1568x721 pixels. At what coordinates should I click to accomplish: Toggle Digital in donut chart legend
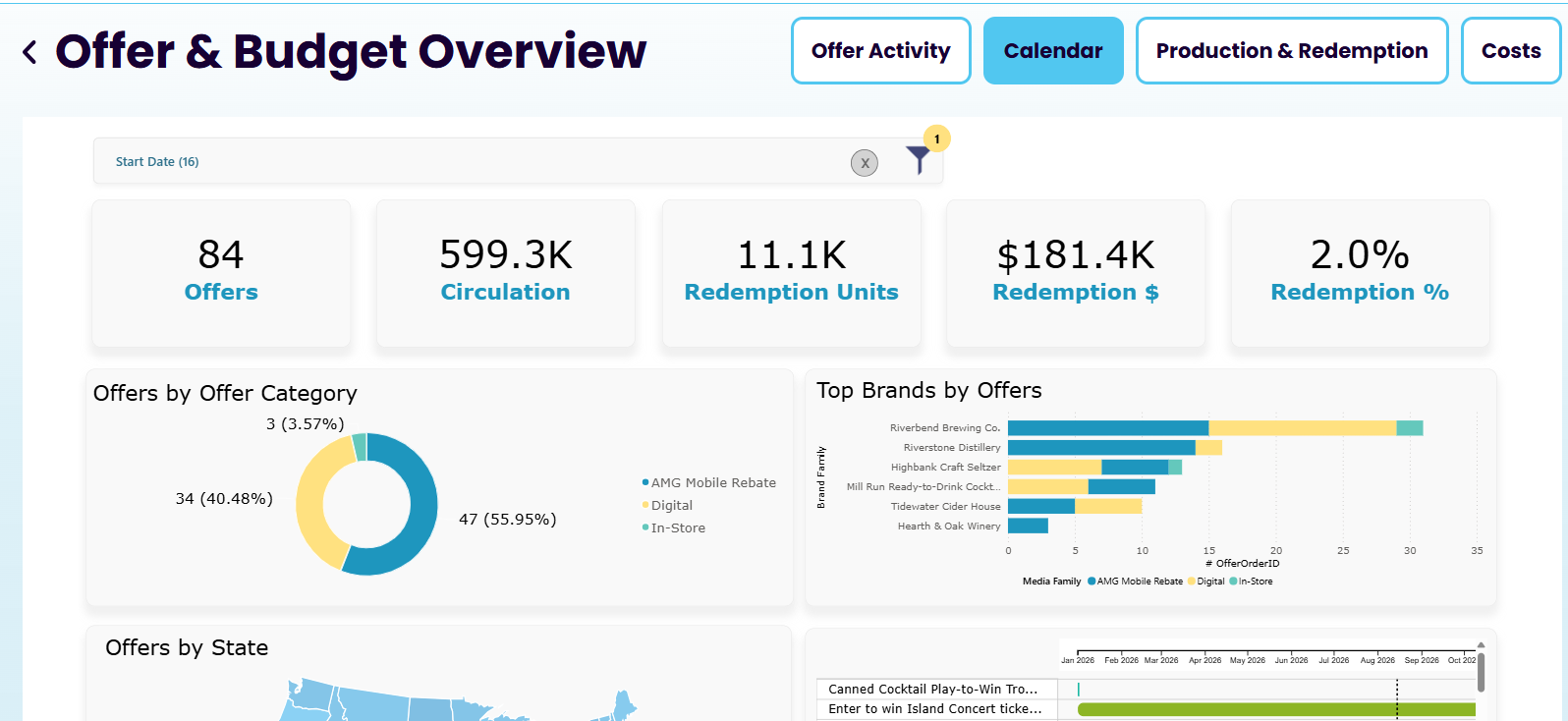[x=667, y=505]
